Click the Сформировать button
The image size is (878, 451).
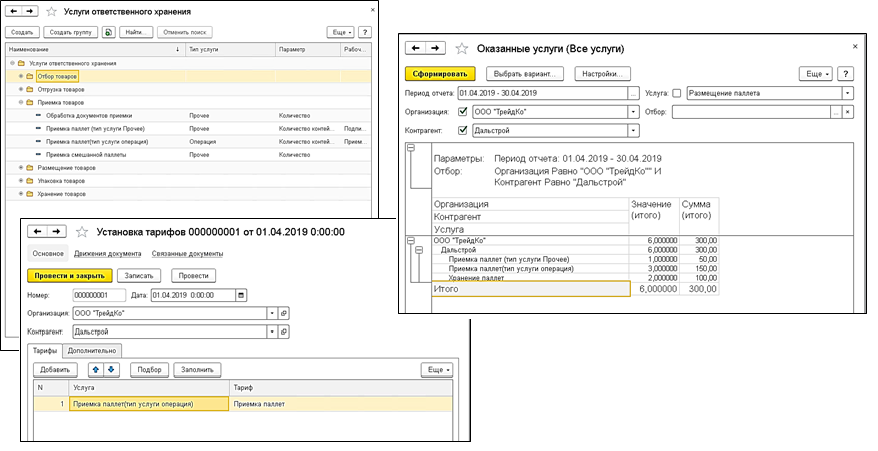[440, 74]
